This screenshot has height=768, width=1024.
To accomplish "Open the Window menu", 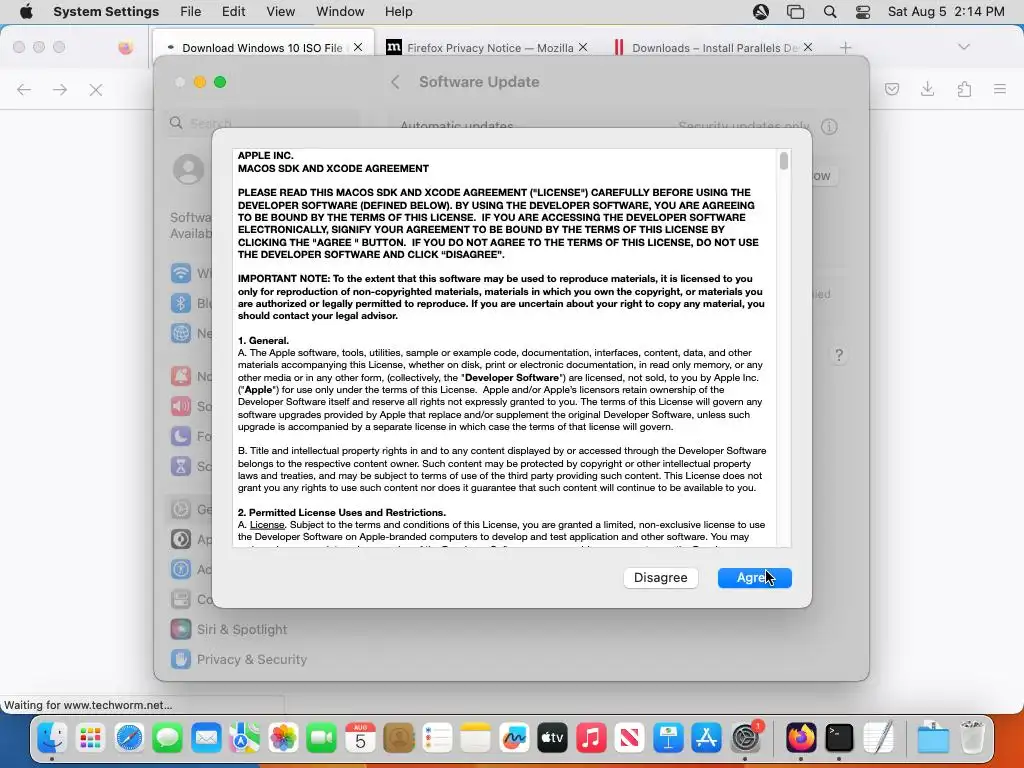I will pos(340,12).
